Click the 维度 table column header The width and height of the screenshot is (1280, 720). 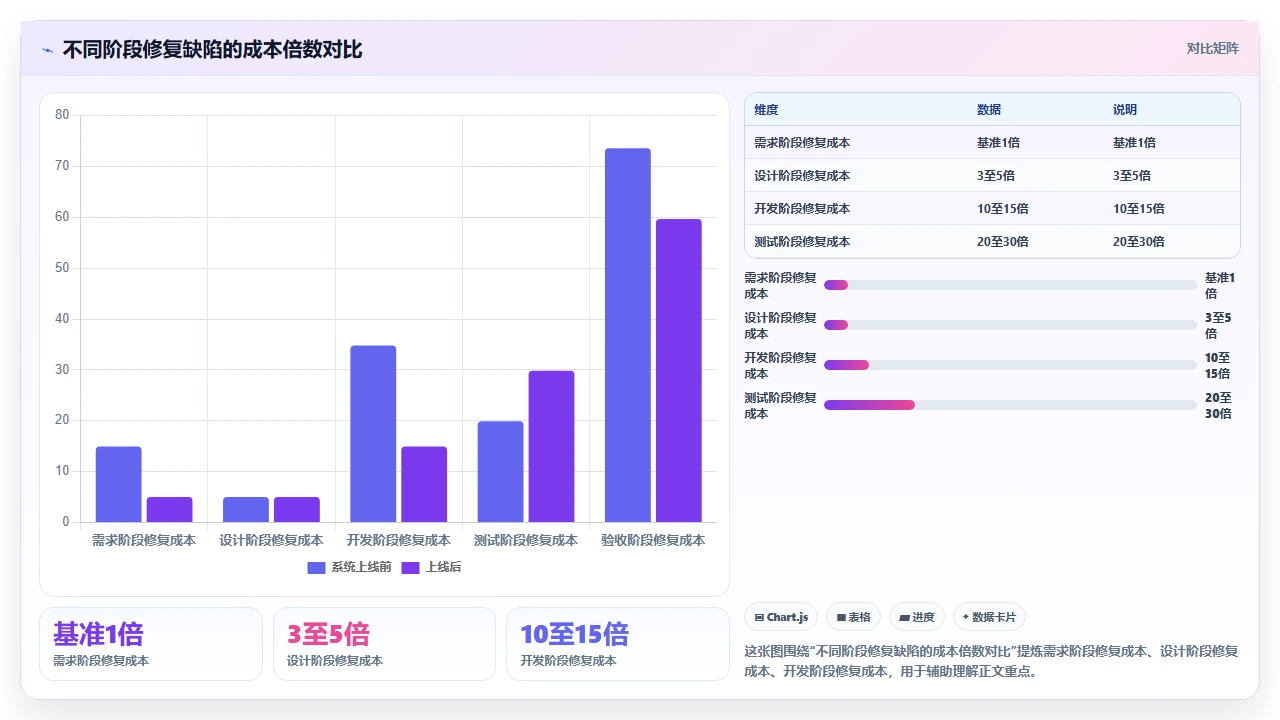pos(766,110)
